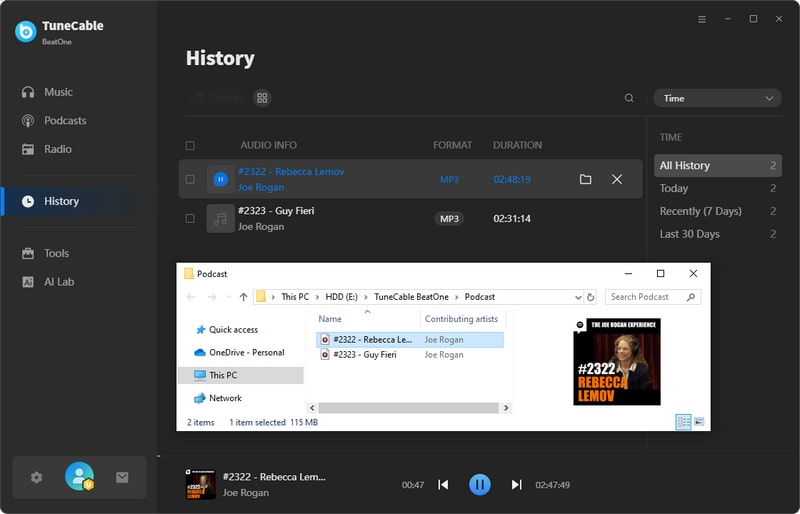Select the All History filter
The height and width of the screenshot is (514, 800).
point(717,165)
